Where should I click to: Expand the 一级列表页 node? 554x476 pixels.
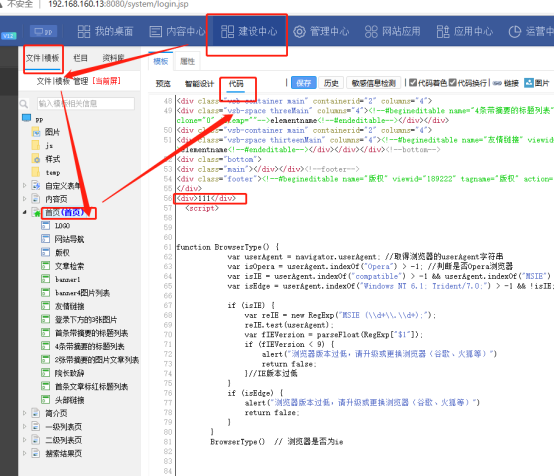24,427
